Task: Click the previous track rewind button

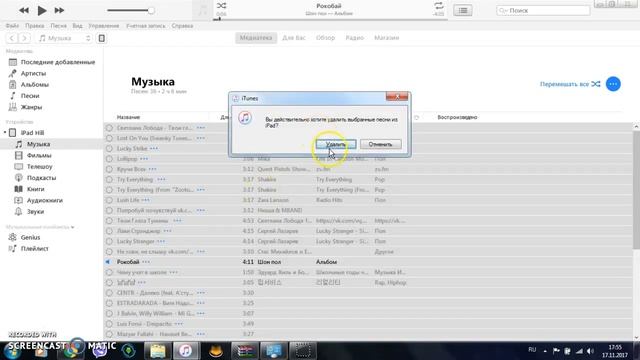Action: [24, 10]
